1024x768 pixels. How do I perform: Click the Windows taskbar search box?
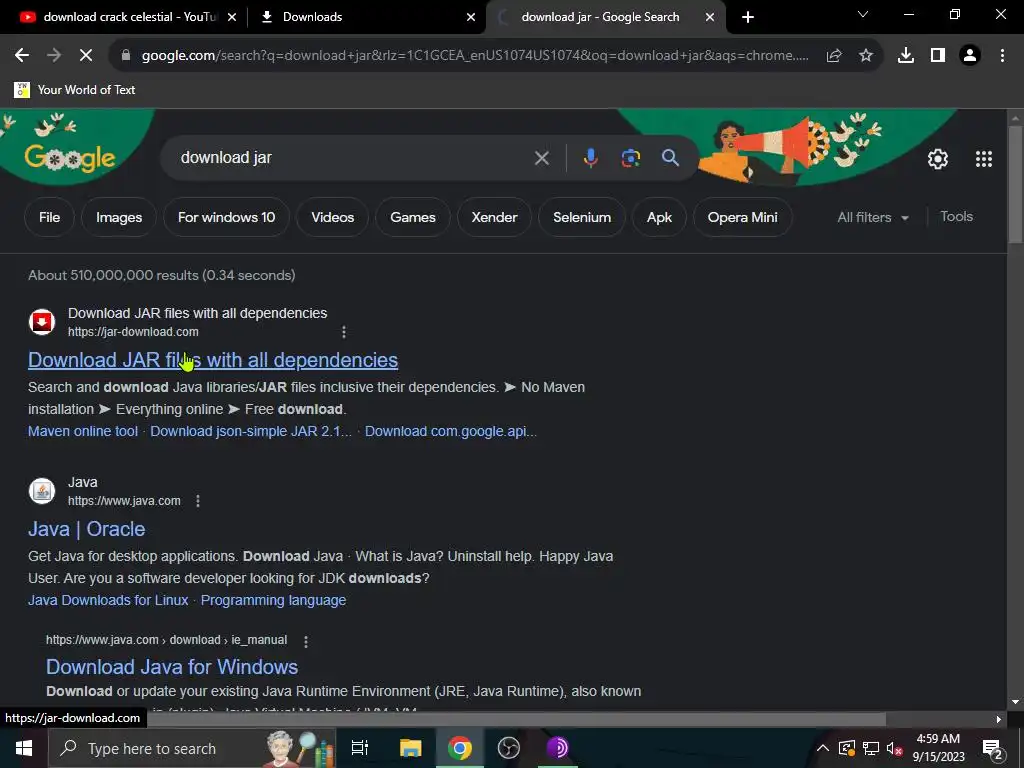(192, 748)
